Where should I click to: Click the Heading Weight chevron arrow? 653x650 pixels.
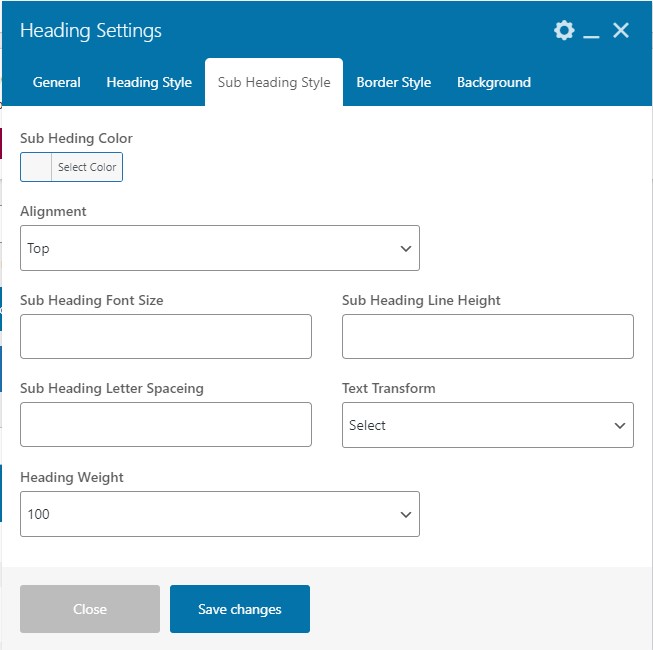tap(405, 514)
